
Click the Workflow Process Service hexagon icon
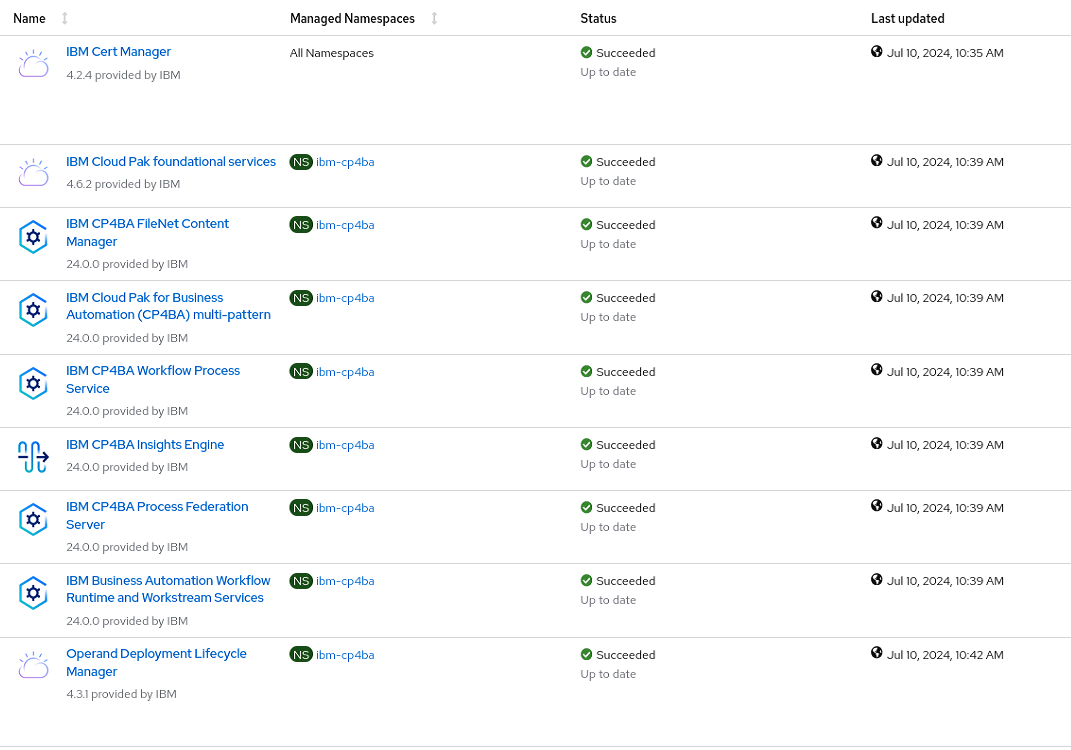[33, 383]
